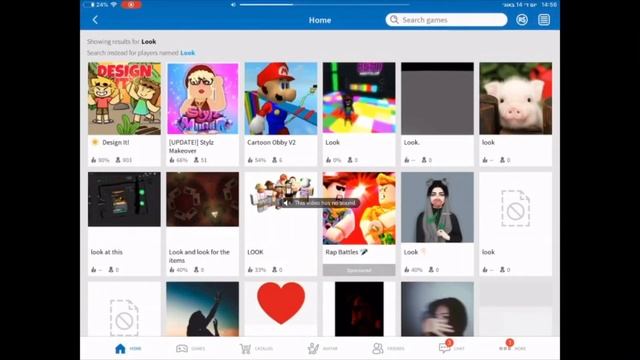Open the 'look at this' game thumbnail
Image resolution: width=640 pixels, height=360 pixels.
124,199
